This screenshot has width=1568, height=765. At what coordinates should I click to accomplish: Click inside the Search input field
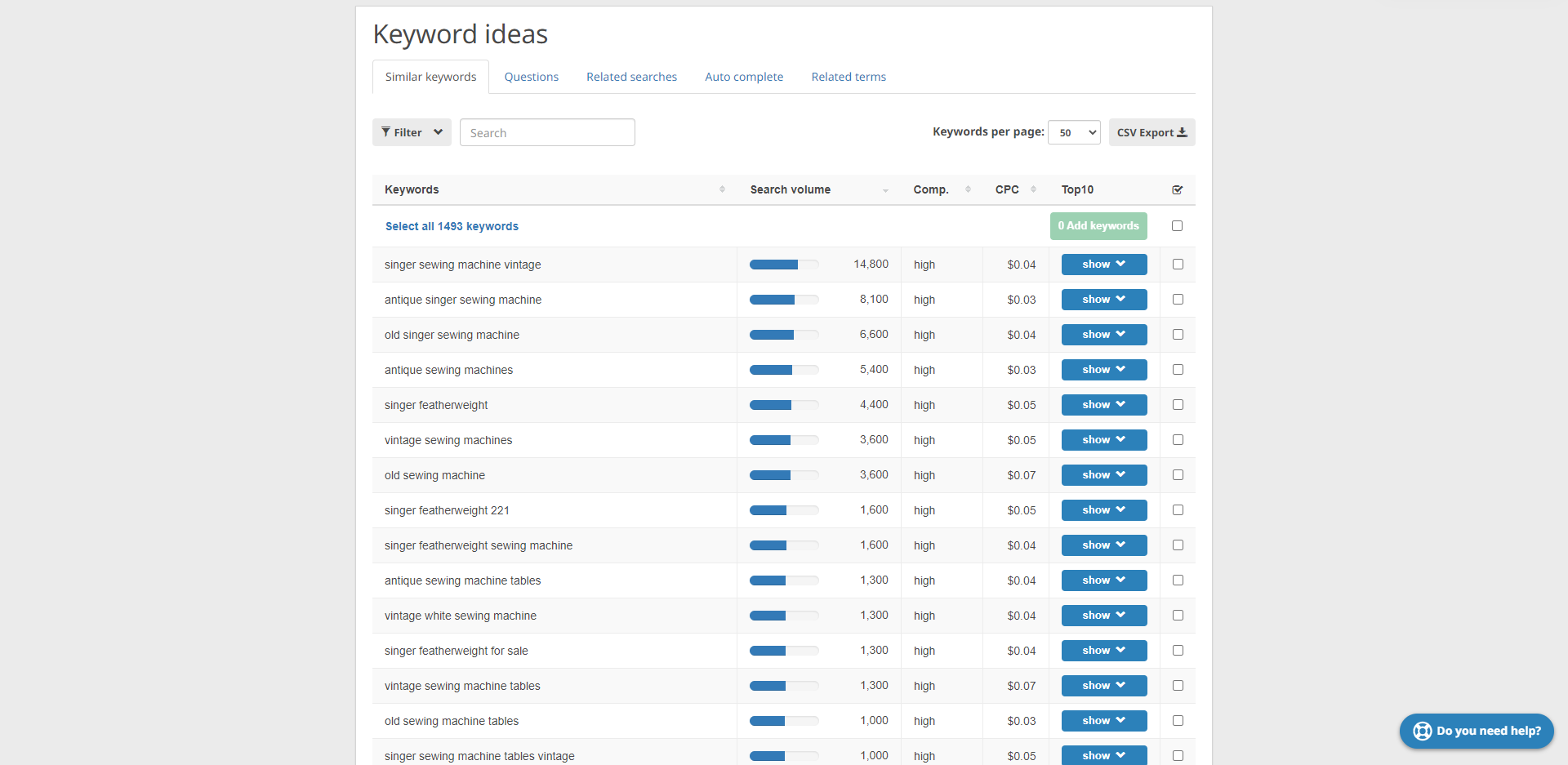pos(547,131)
